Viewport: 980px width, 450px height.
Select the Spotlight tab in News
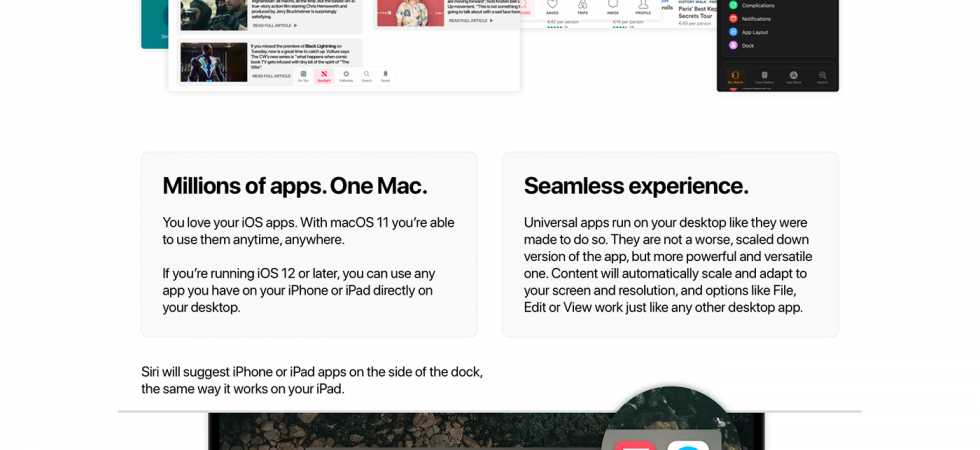click(324, 76)
